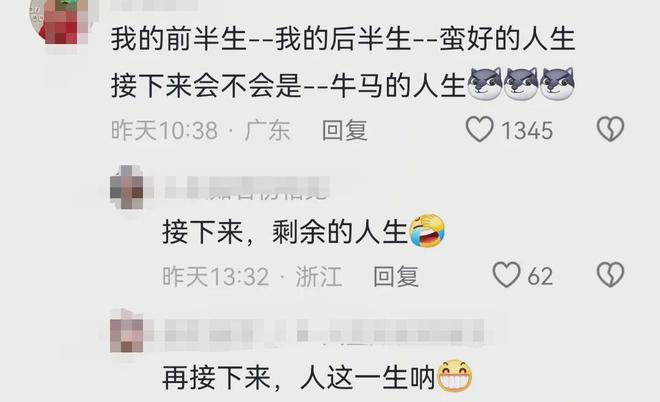
Task: Select the reply text 再接下来，人这一生呐
Action: click(x=299, y=378)
